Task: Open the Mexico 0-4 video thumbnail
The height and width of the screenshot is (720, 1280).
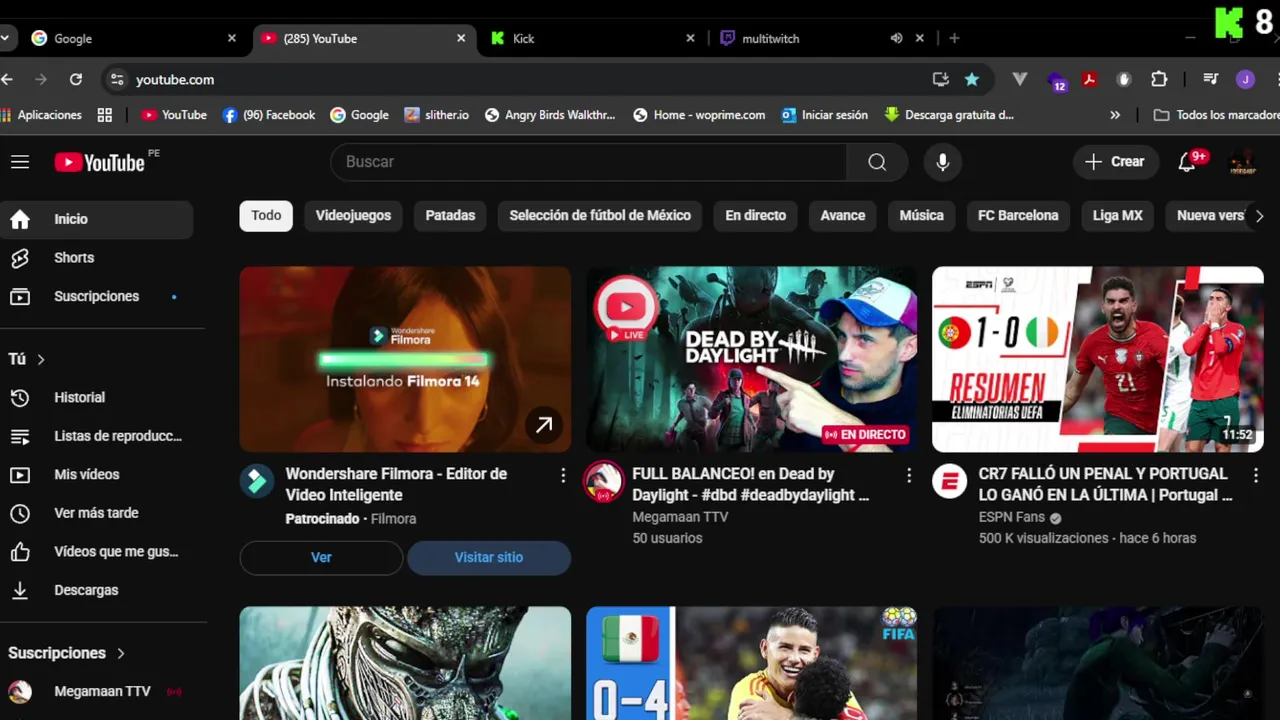Action: pos(752,663)
